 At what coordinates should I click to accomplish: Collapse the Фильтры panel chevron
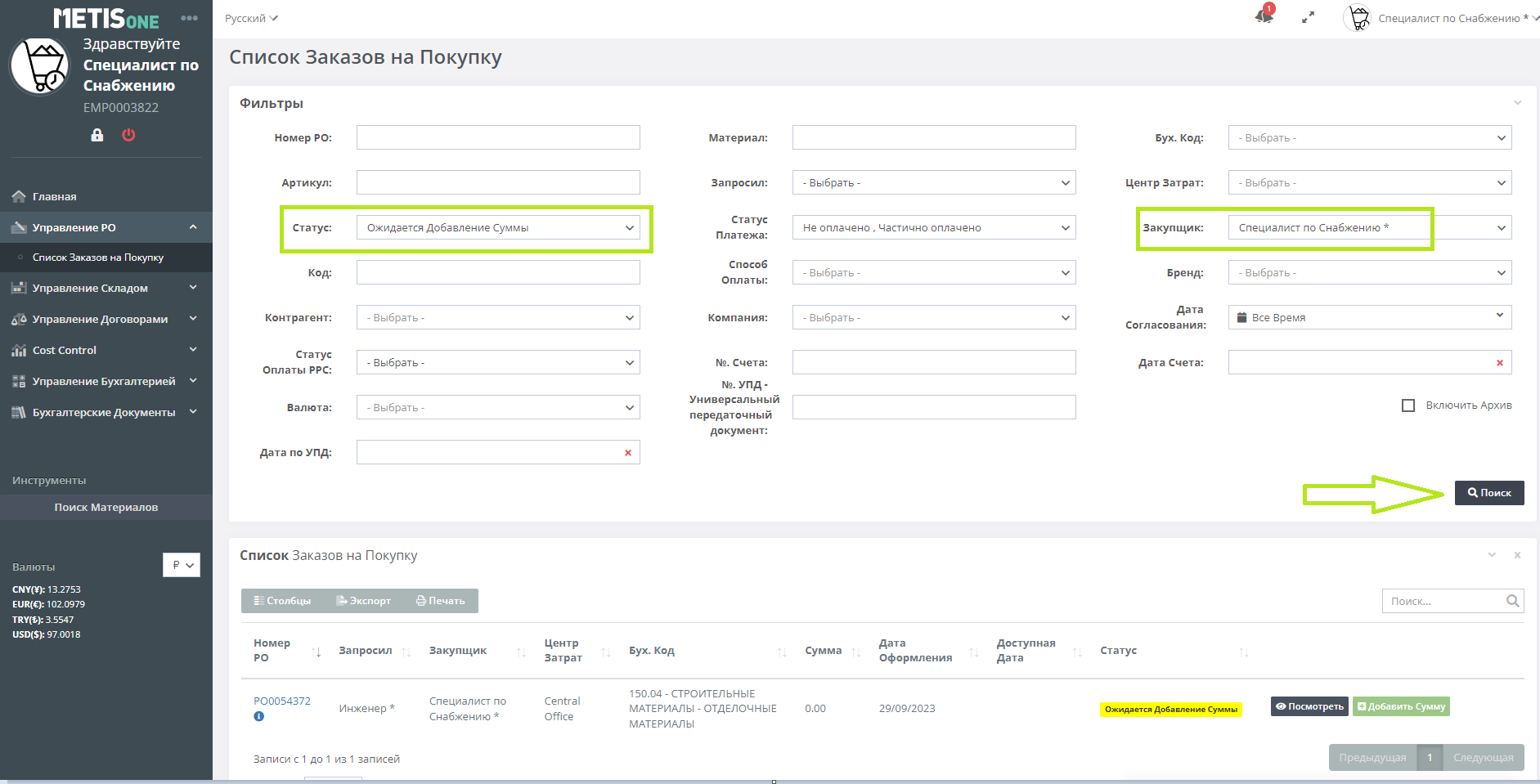[1517, 103]
